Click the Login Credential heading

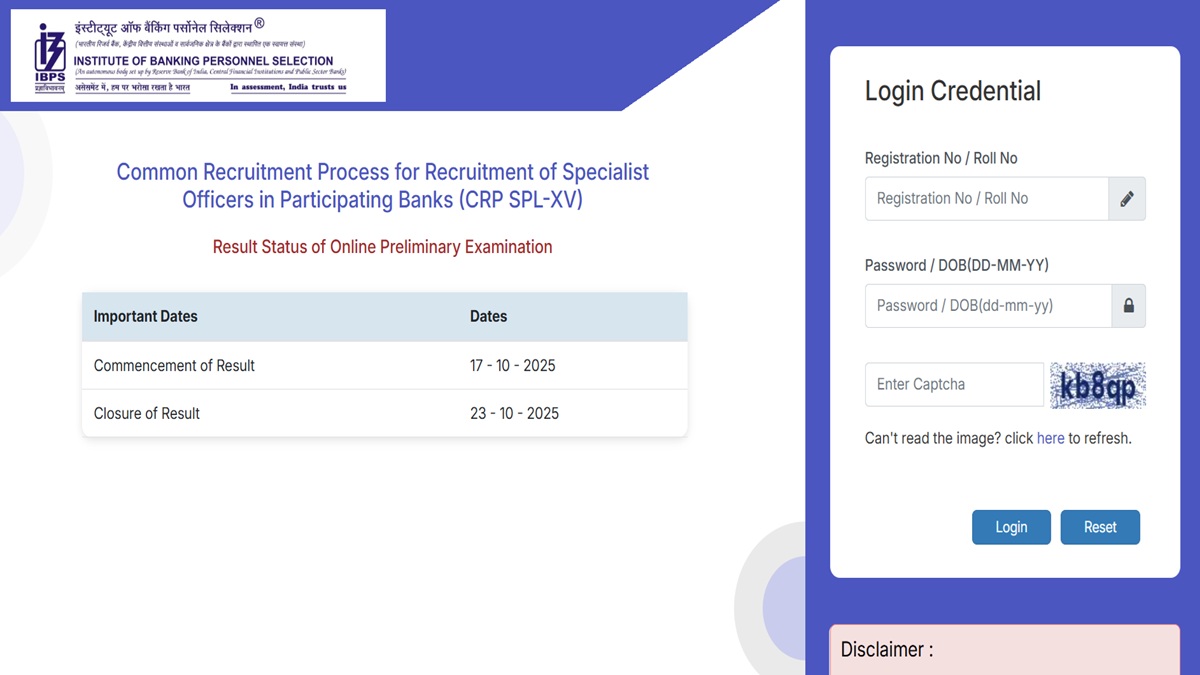click(952, 91)
